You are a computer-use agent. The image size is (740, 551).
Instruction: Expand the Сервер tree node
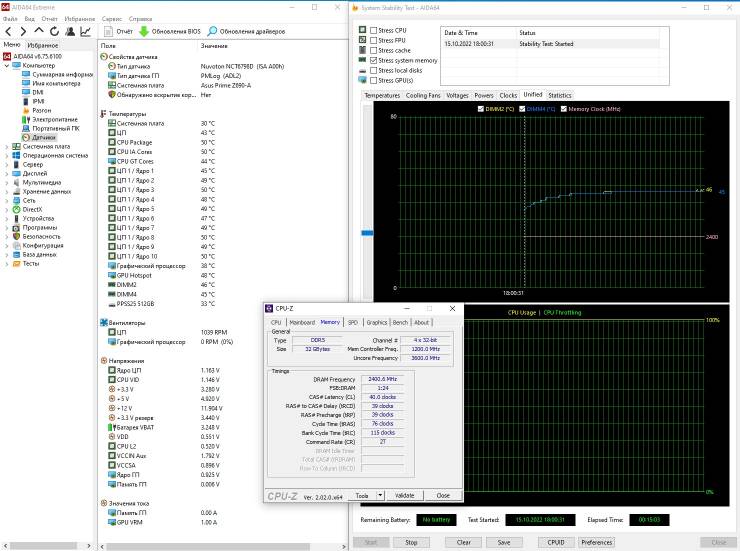pos(7,165)
